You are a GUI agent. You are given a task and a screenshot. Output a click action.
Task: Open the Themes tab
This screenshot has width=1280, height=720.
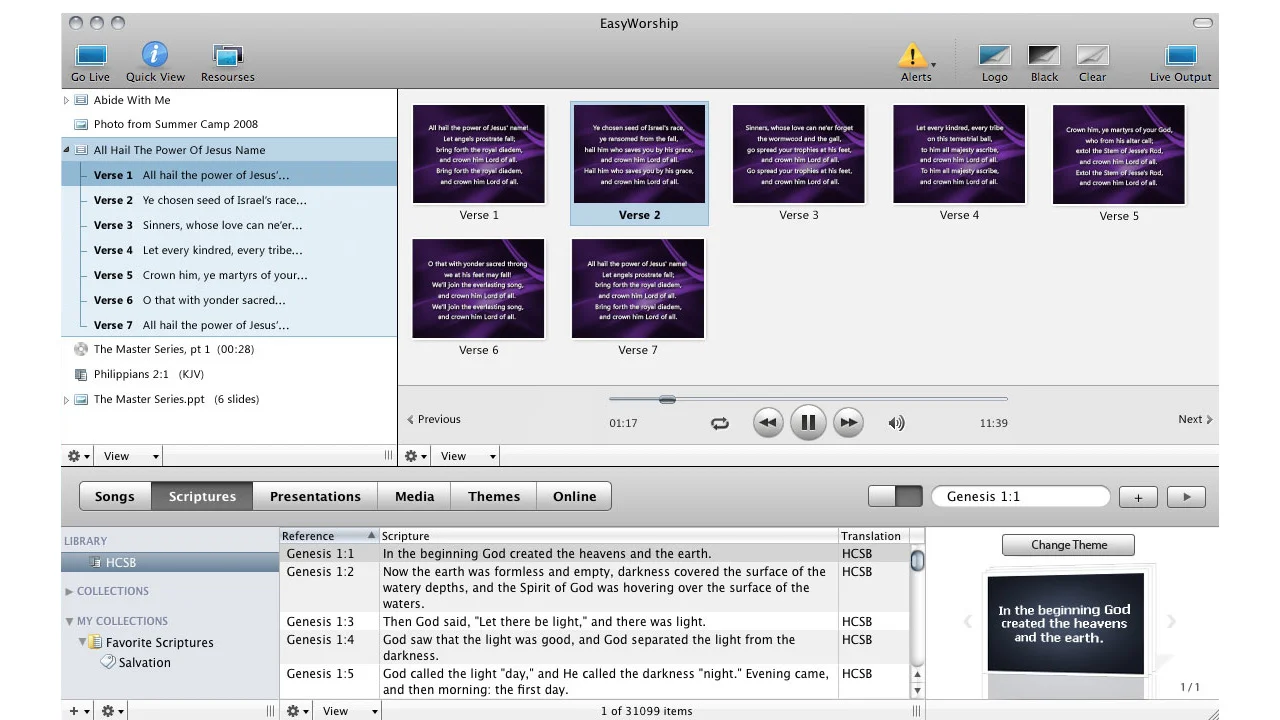point(494,496)
